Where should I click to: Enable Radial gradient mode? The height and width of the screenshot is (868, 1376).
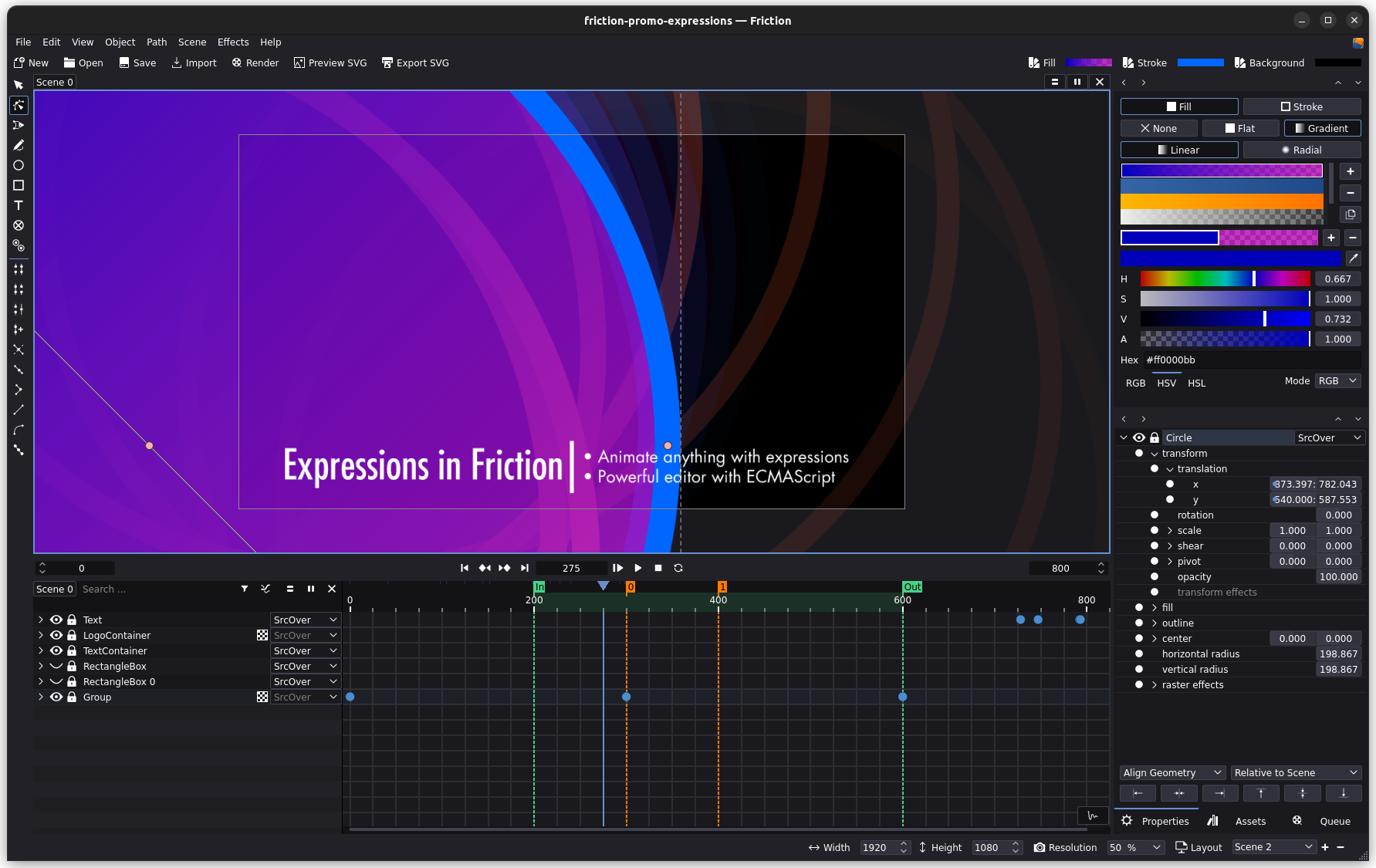(1303, 150)
